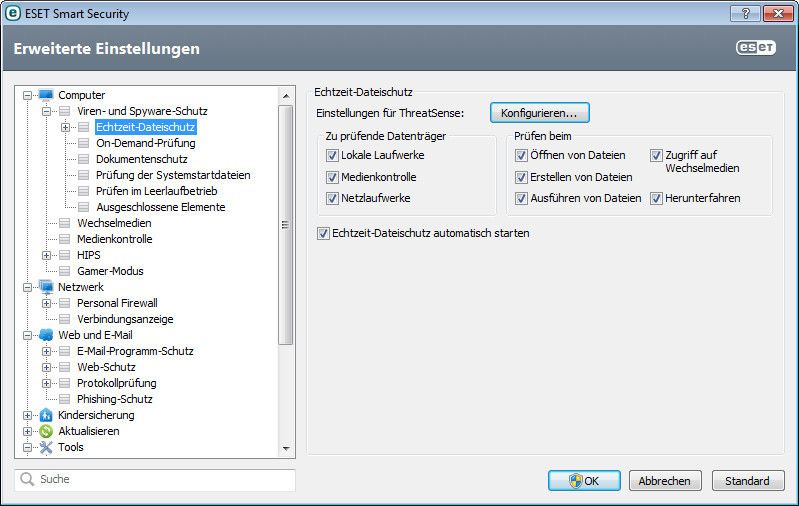Select Gamer-Modus in the tree
Screen dimensions: 799x506
pyautogui.click(x=110, y=271)
